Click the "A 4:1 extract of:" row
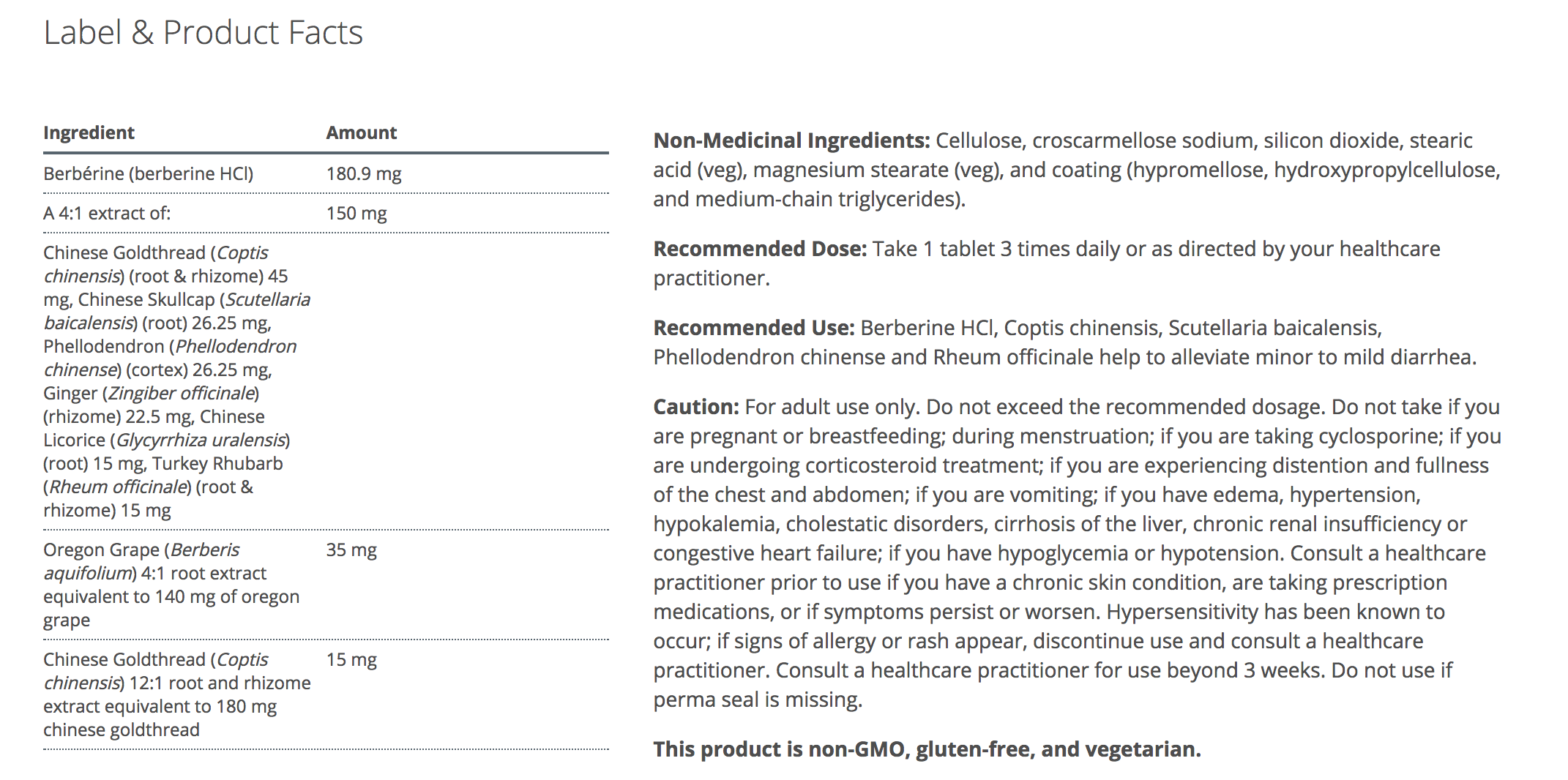The width and height of the screenshot is (1568, 780). tap(106, 214)
